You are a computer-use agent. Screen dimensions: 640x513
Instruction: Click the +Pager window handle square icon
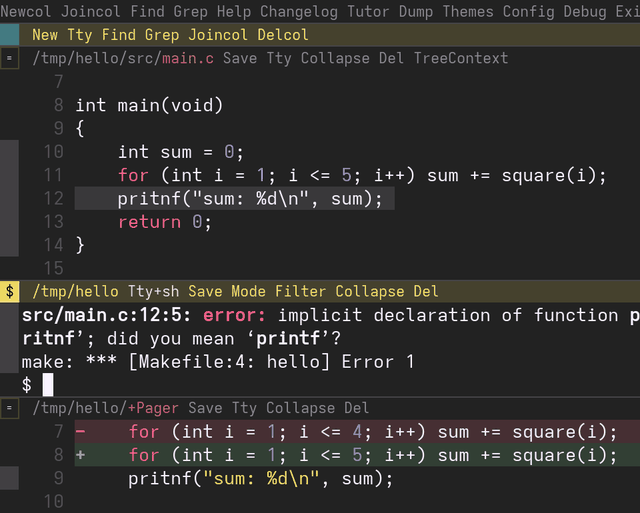pos(9,408)
